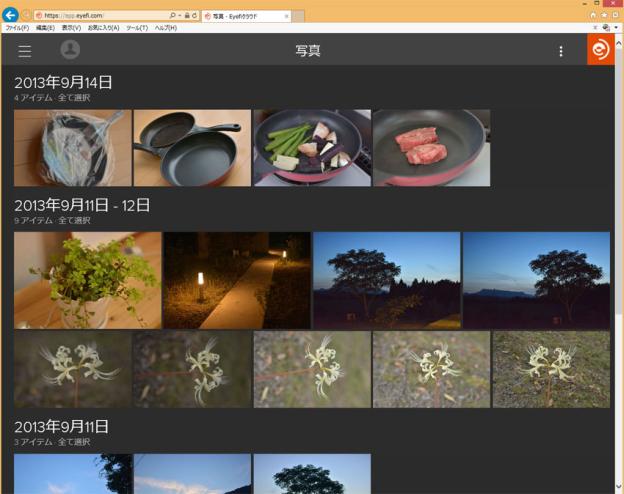Open the raw steak in pan photo
The image size is (624, 494).
431,148
